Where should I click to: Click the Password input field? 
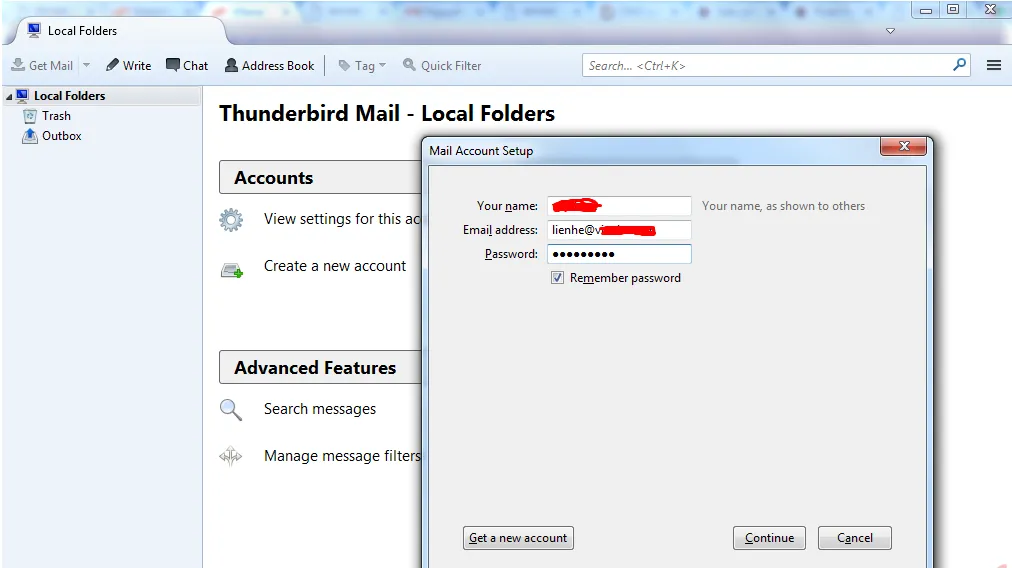coord(619,254)
